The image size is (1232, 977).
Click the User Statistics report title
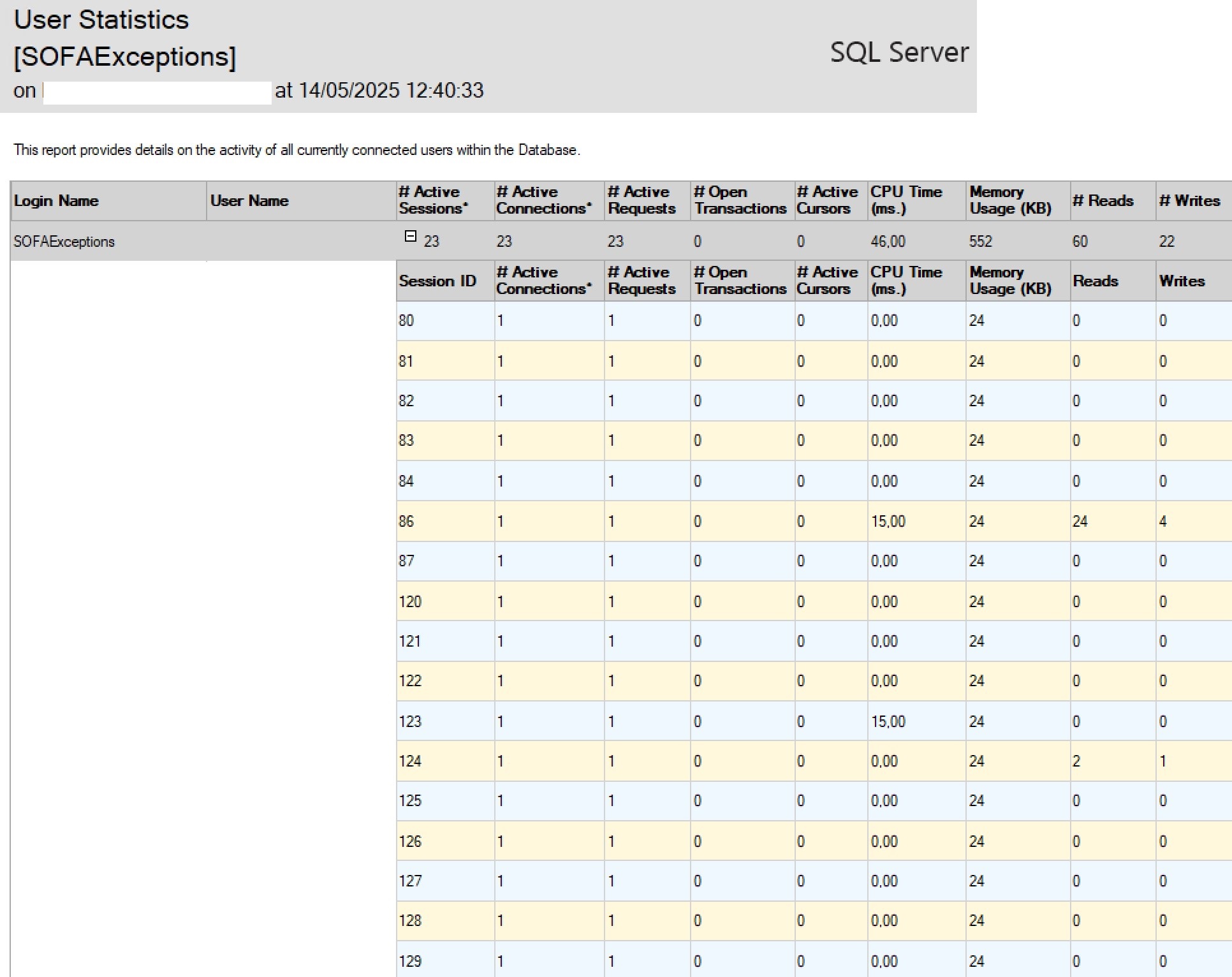pyautogui.click(x=101, y=20)
